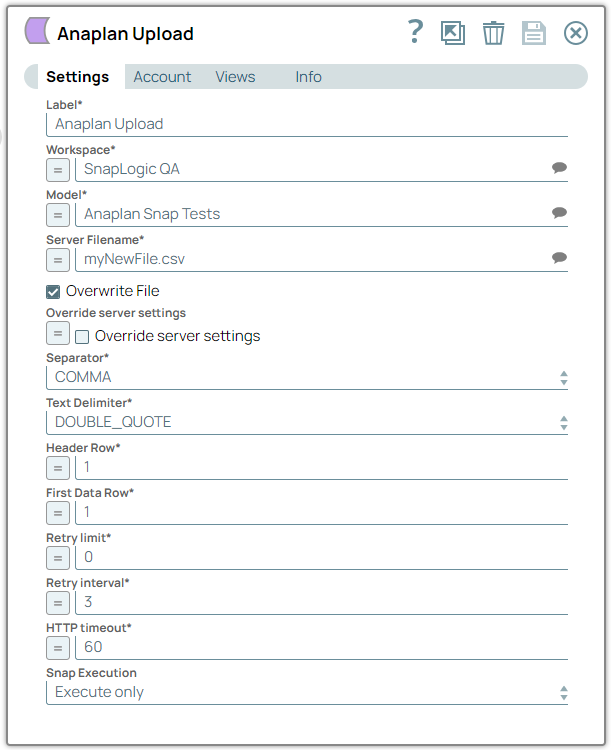This screenshot has height=750, width=611.
Task: Toggle expression button for Workspace
Action: (58, 170)
